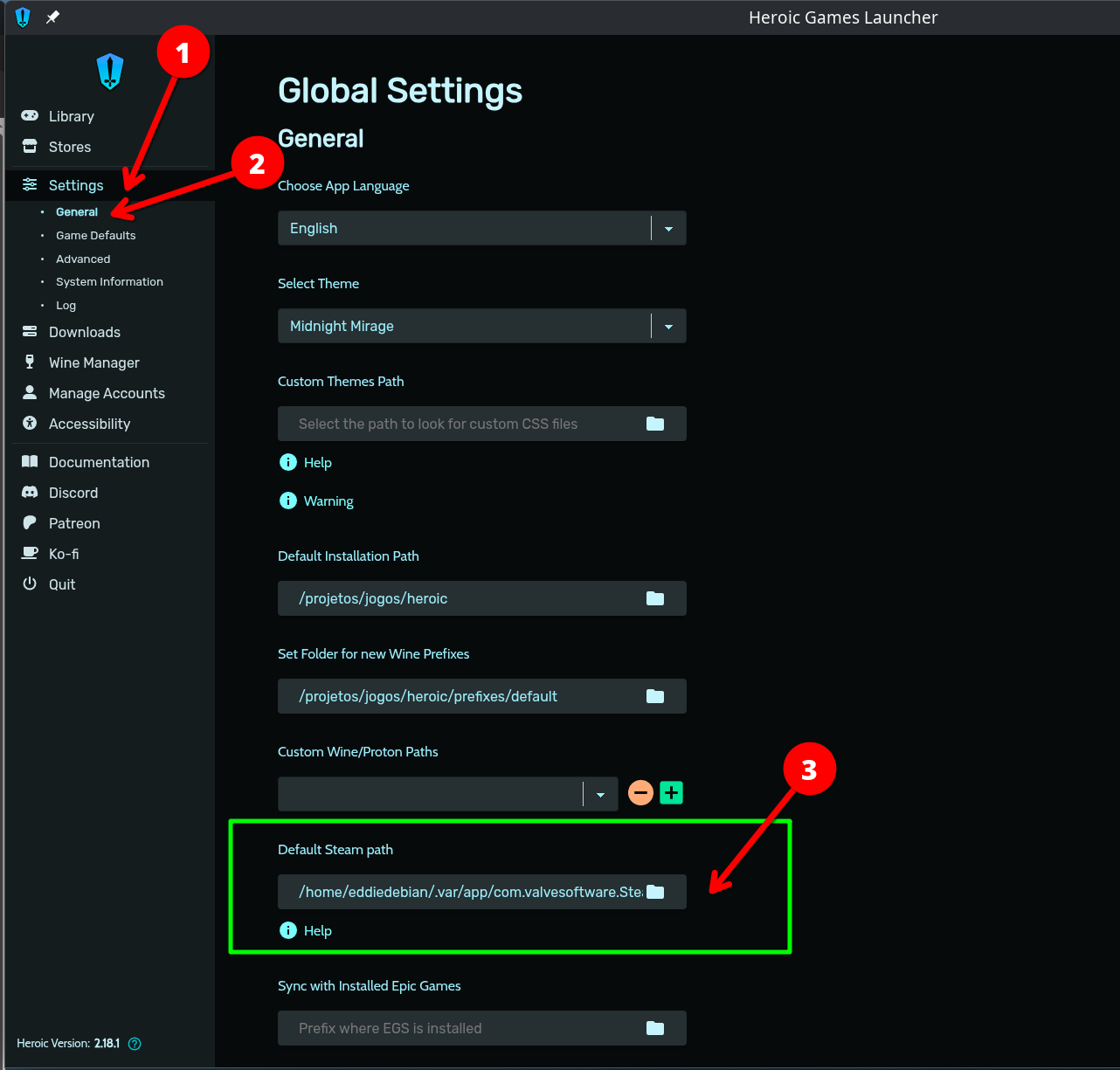The image size is (1120, 1070).
Task: Click the orange minus remove path icon
Action: coord(640,793)
